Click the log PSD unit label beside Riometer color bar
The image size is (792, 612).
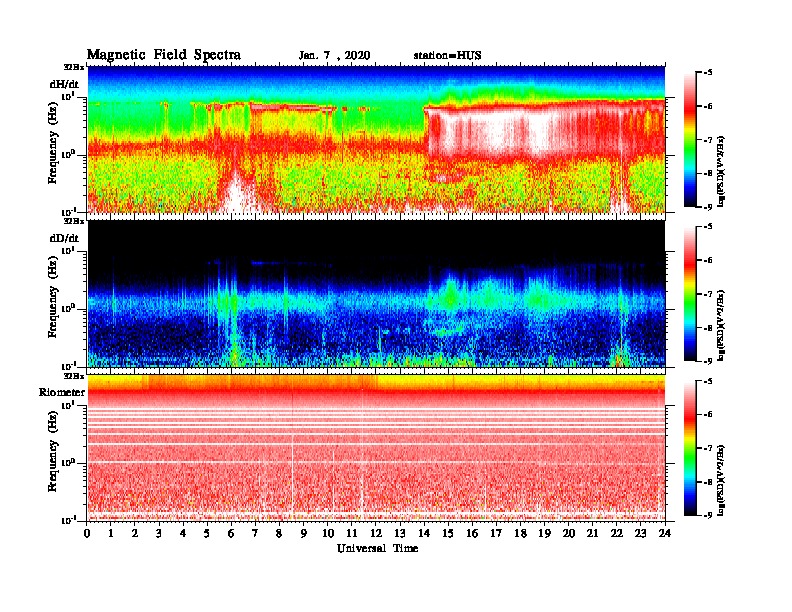point(721,480)
